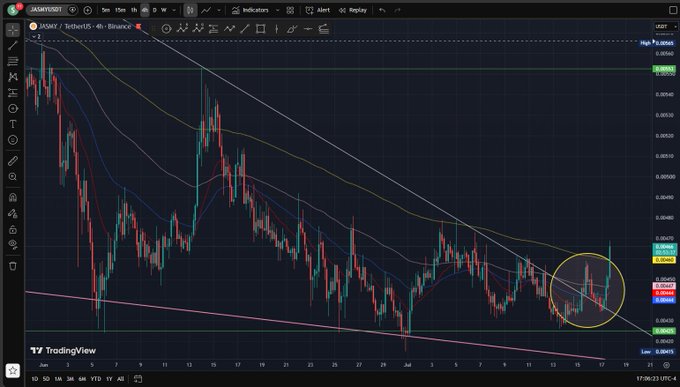Show All date range
Screen dimensions: 680x387
coord(121,379)
